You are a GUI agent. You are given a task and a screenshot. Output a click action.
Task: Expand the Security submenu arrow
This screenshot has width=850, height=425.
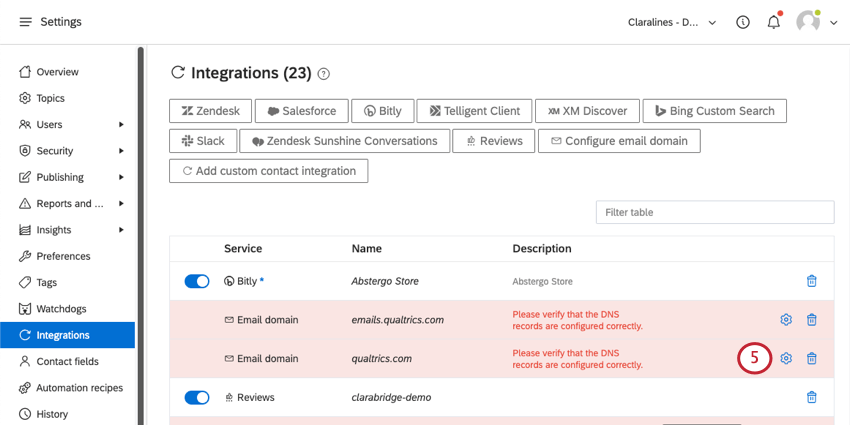point(121,151)
